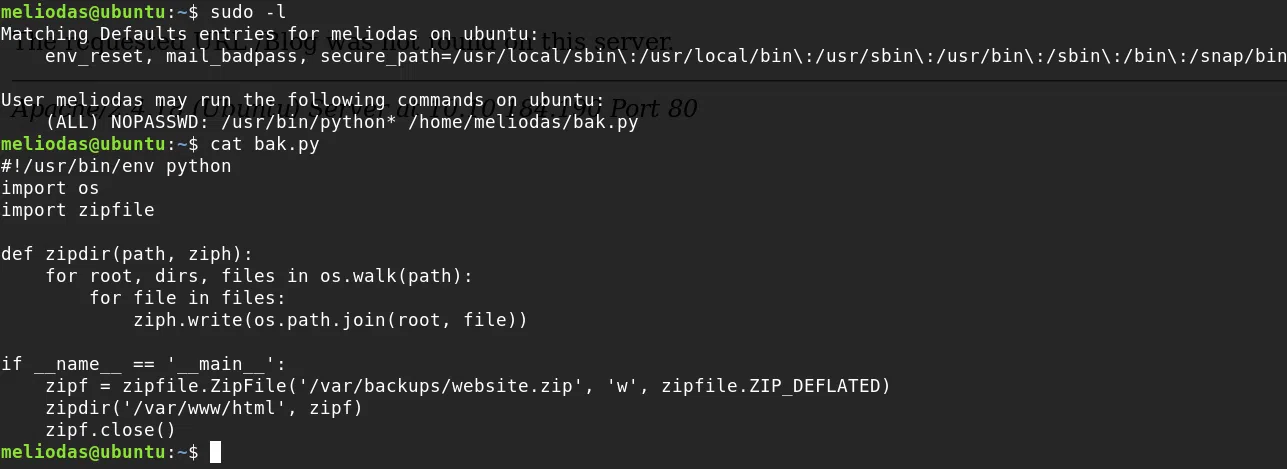Click the "zipdir('/var/www/html', zipf)" call
Viewport: 1287px width, 469px height.
click(204, 408)
